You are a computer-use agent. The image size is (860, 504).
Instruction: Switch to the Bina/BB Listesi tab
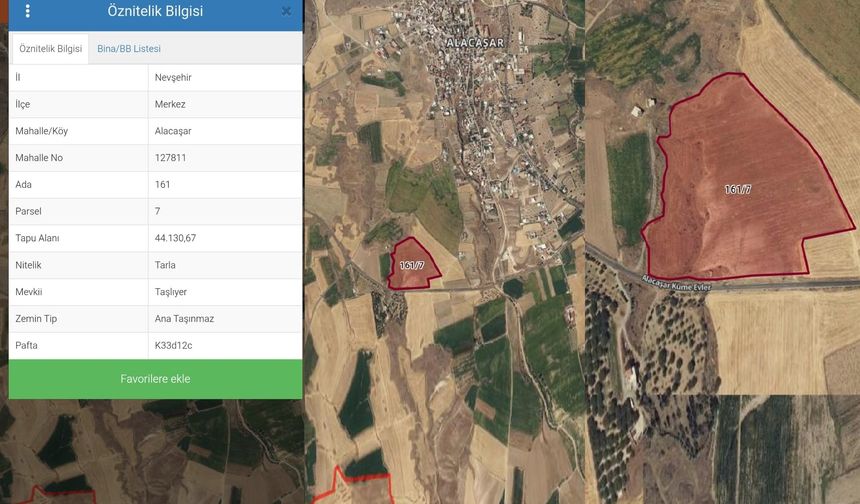pos(129,49)
